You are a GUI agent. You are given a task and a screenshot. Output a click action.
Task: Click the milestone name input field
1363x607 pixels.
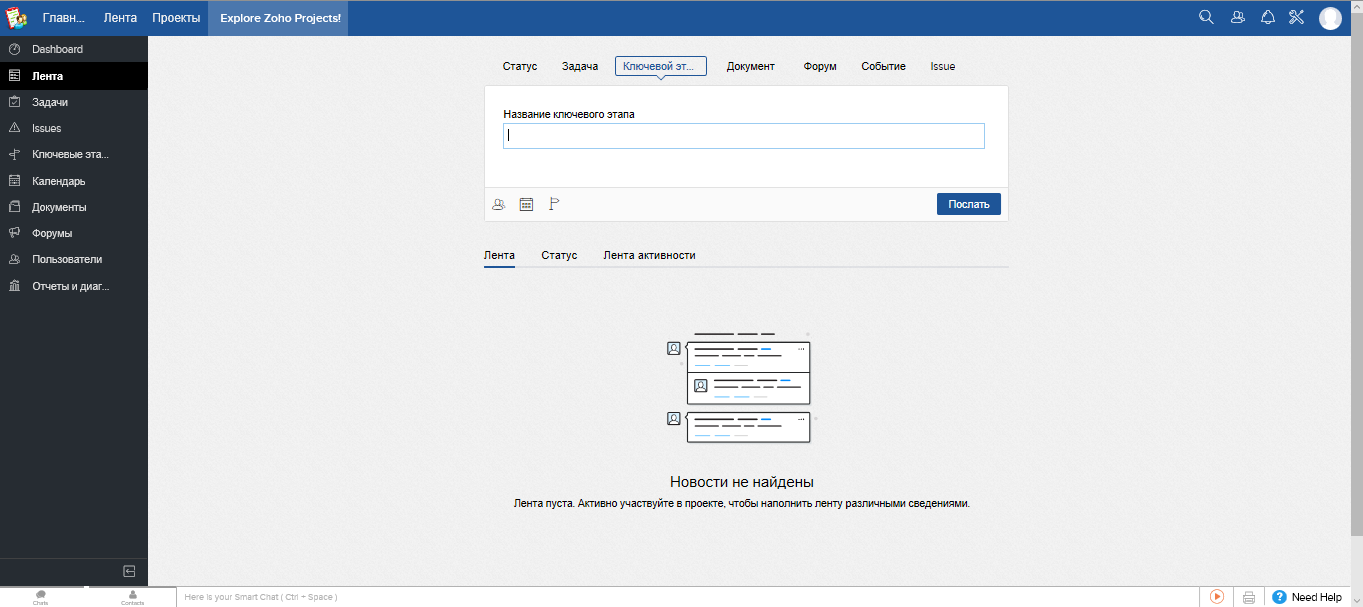tap(744, 136)
